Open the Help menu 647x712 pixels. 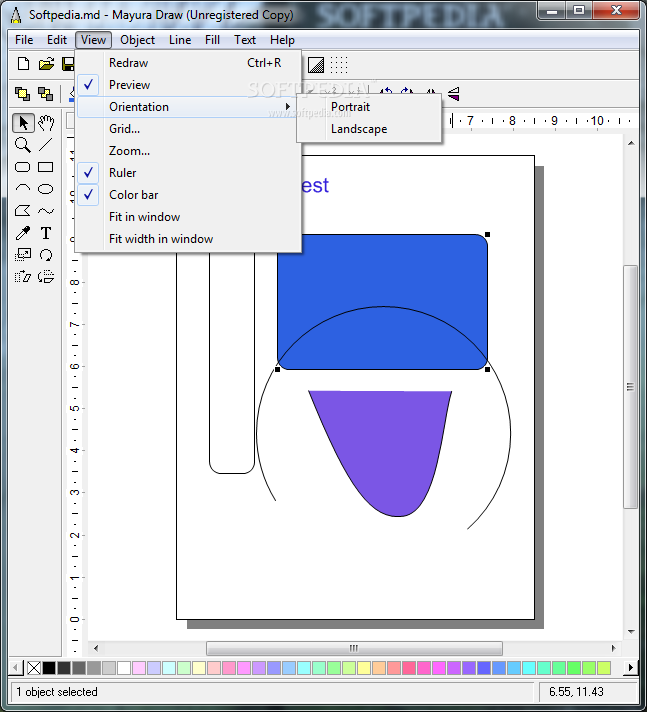[x=282, y=40]
